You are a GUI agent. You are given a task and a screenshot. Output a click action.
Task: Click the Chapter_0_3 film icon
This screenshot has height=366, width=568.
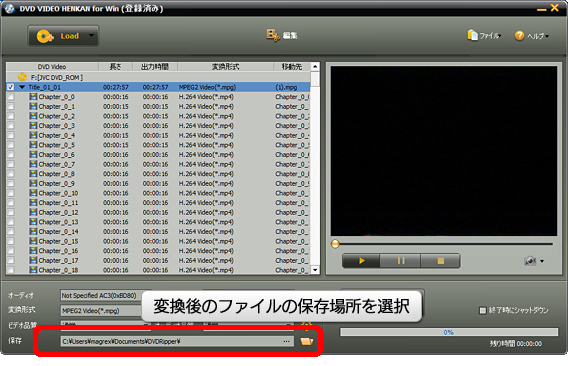pyautogui.click(x=33, y=126)
